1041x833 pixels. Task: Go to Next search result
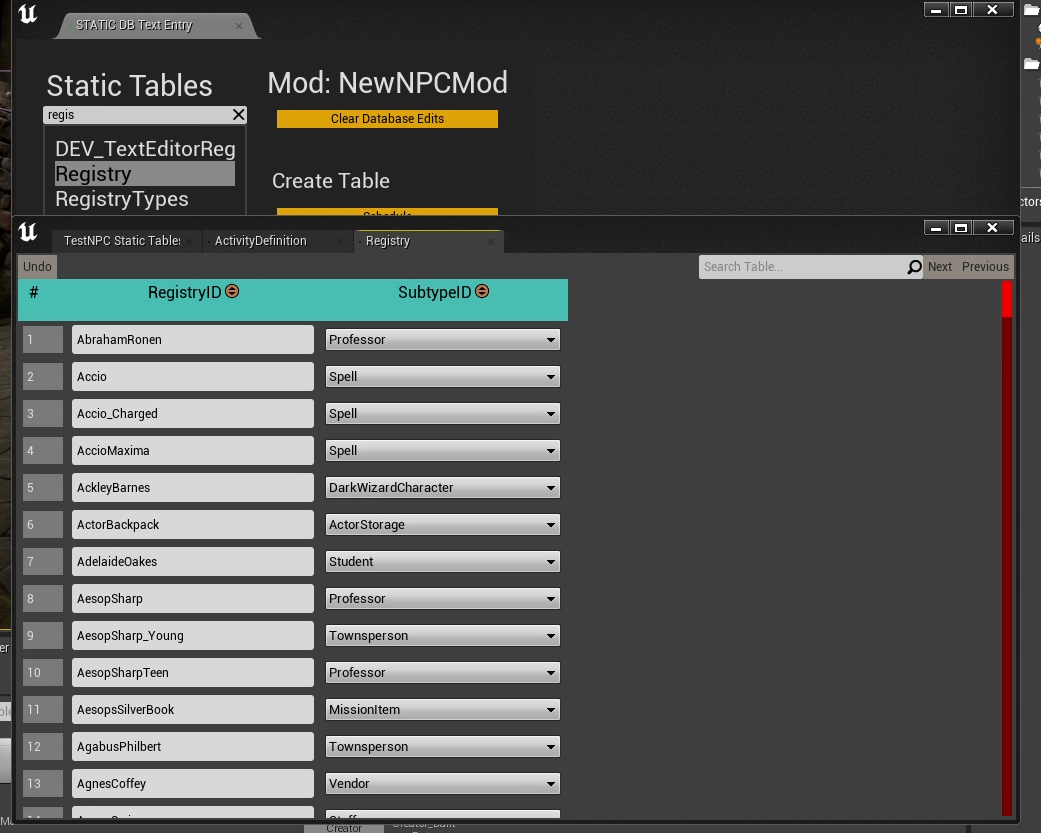pos(939,267)
